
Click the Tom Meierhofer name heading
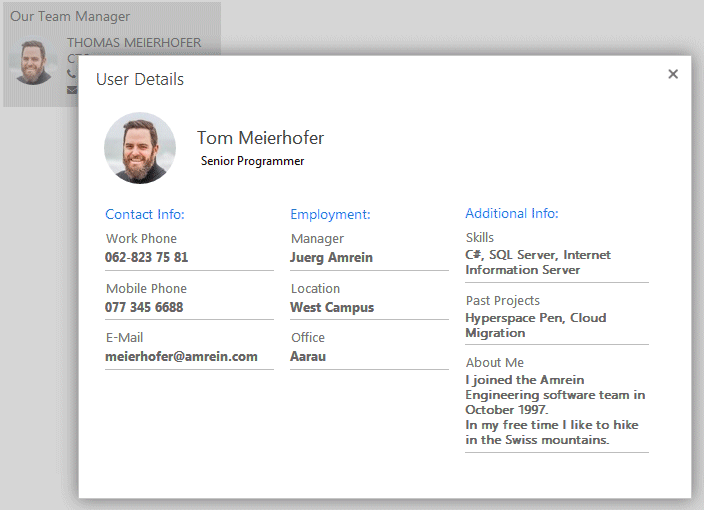pyautogui.click(x=260, y=138)
